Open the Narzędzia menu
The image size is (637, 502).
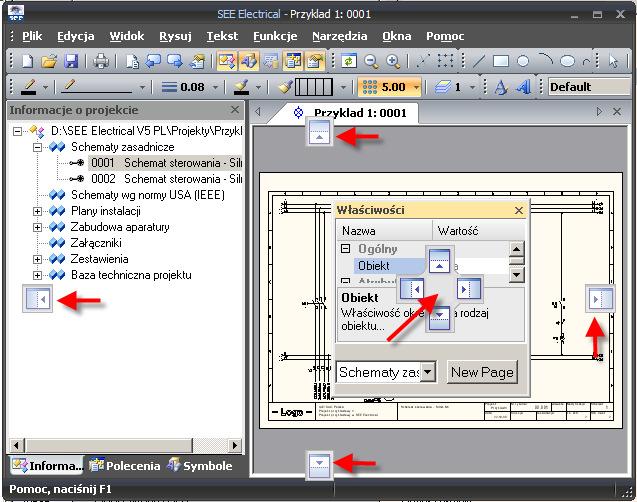340,36
